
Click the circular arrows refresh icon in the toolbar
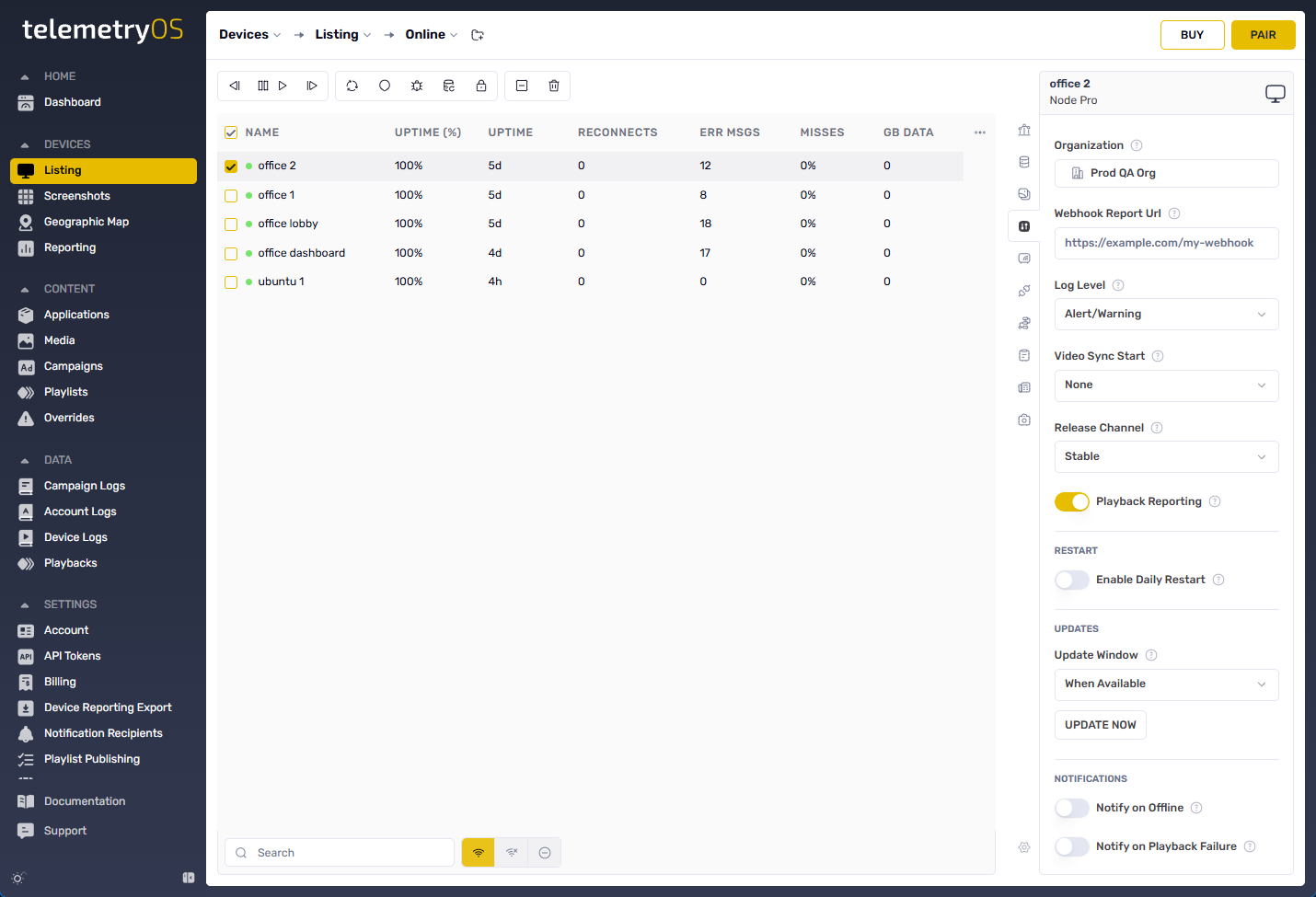coord(352,86)
